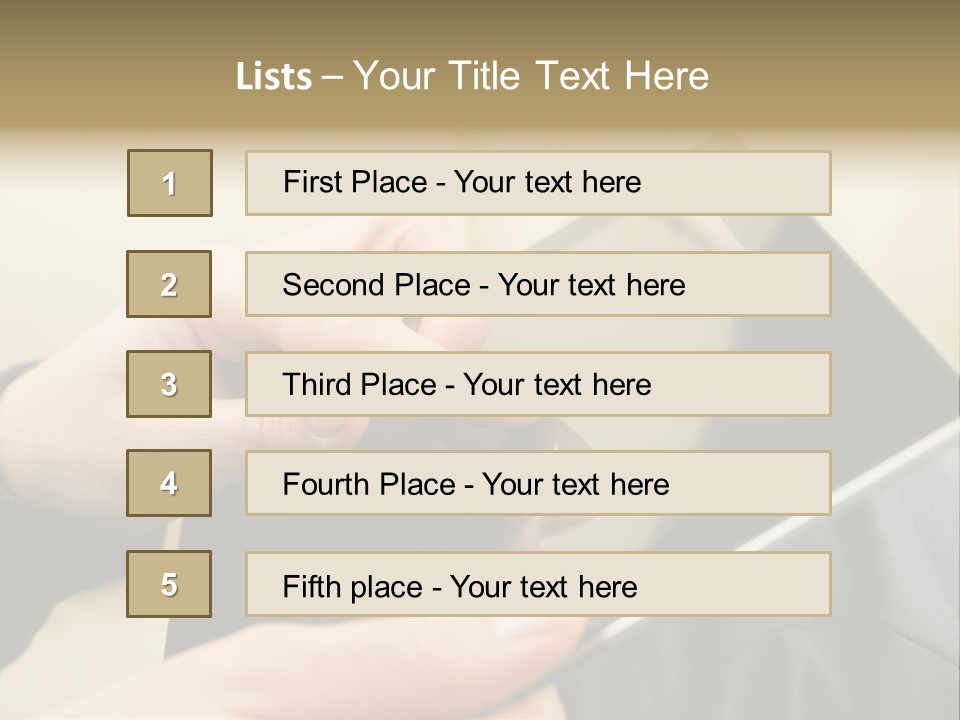
Task: Select the number 2 square box
Action: (x=169, y=284)
